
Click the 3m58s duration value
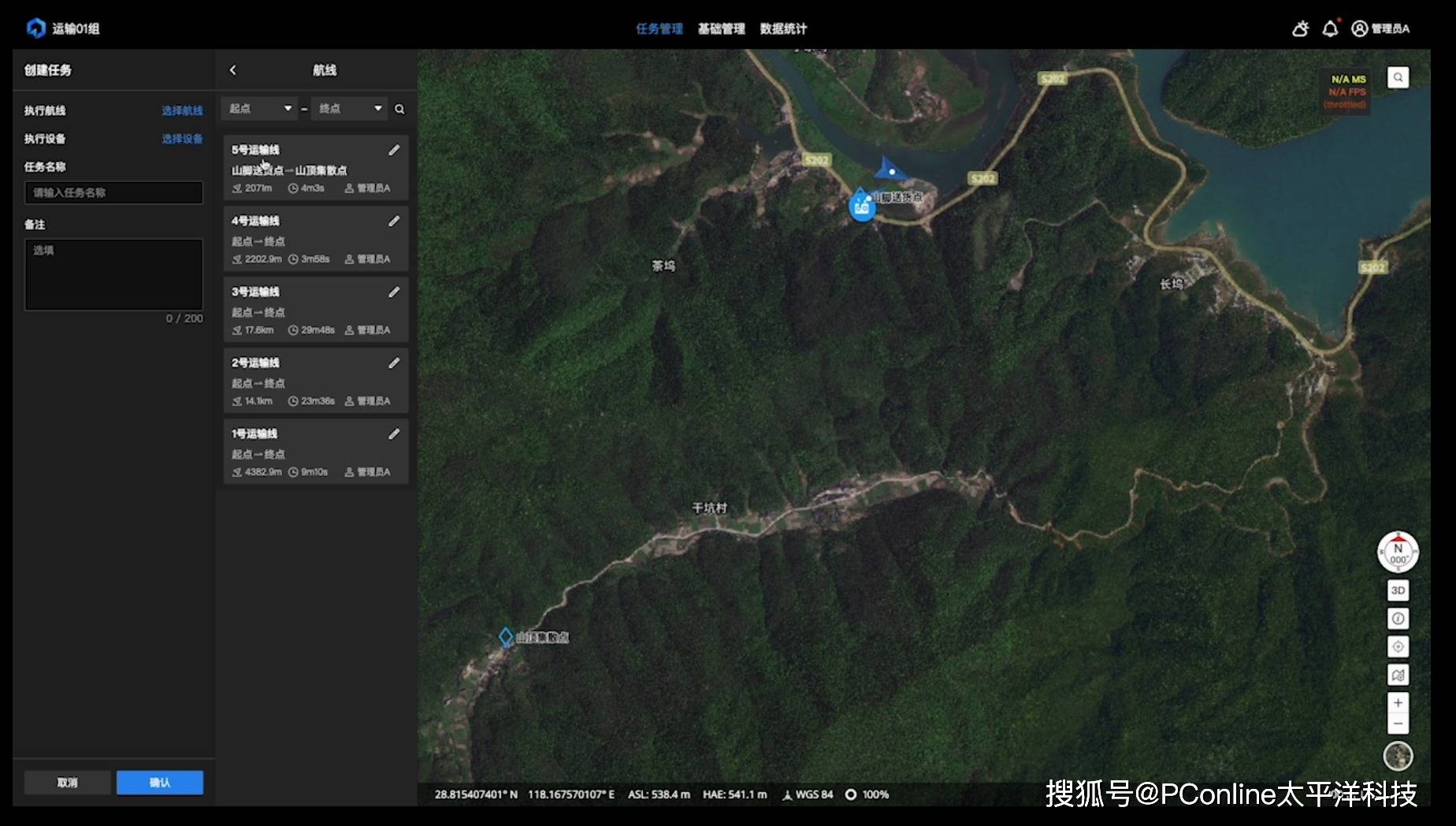pos(315,259)
